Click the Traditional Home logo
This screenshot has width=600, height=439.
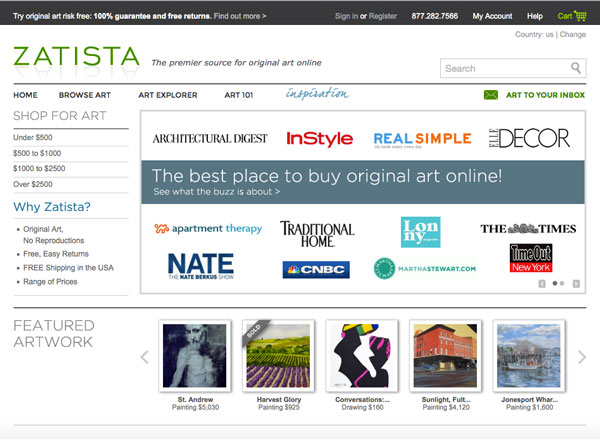(317, 234)
